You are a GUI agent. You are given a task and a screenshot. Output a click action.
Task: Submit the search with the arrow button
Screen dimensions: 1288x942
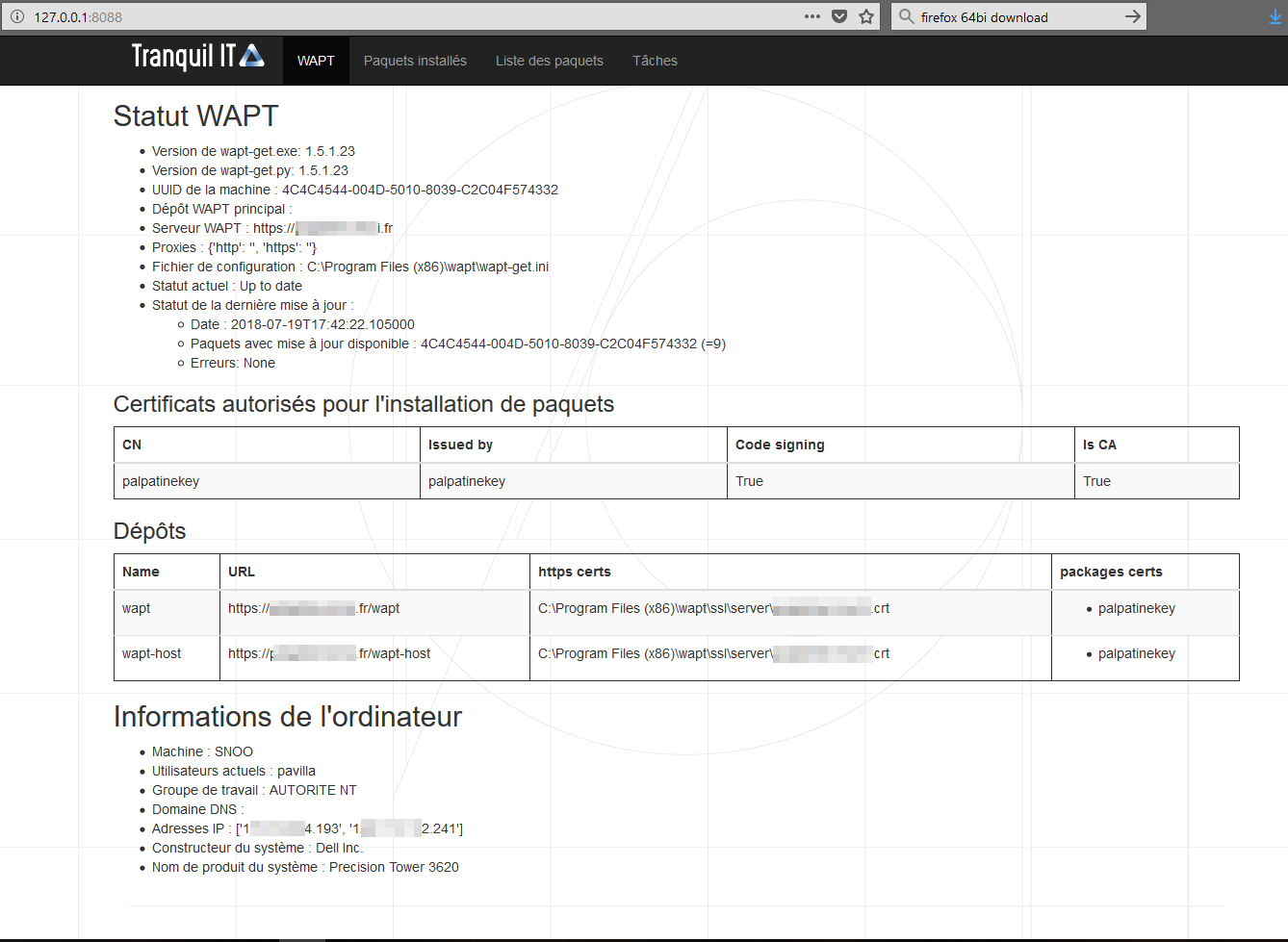1133,16
